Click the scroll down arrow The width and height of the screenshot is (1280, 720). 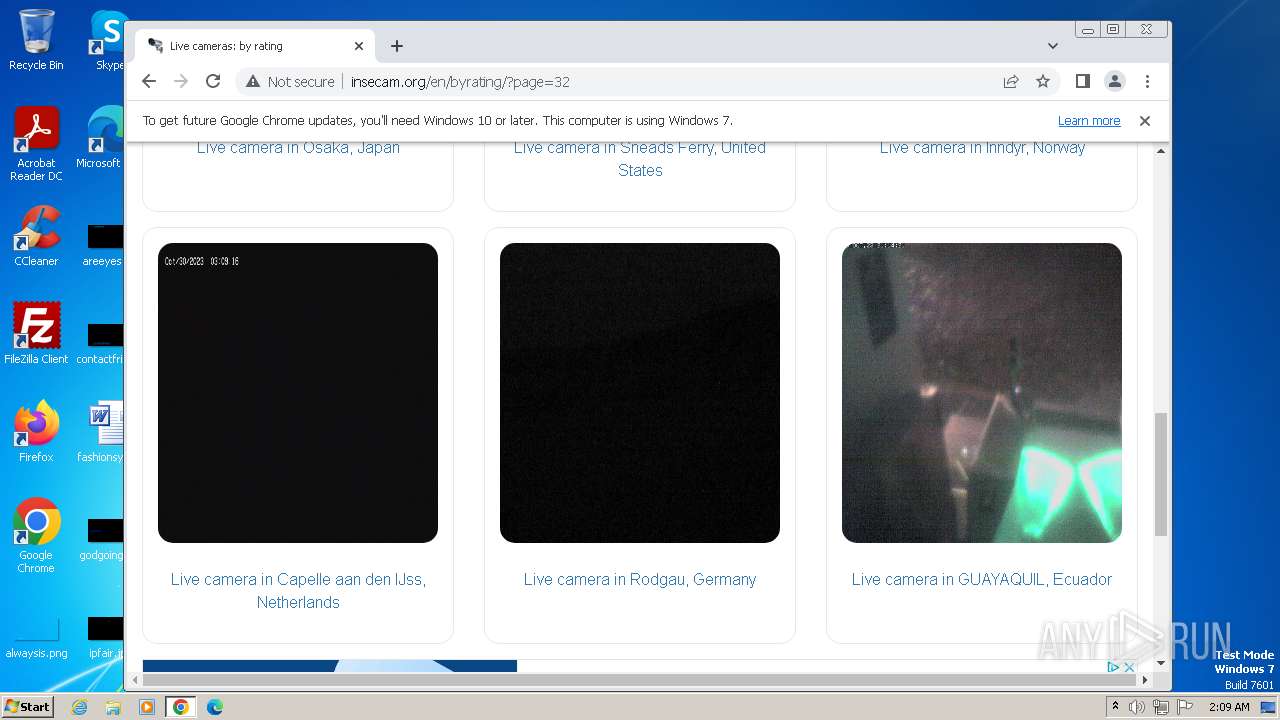[1161, 662]
